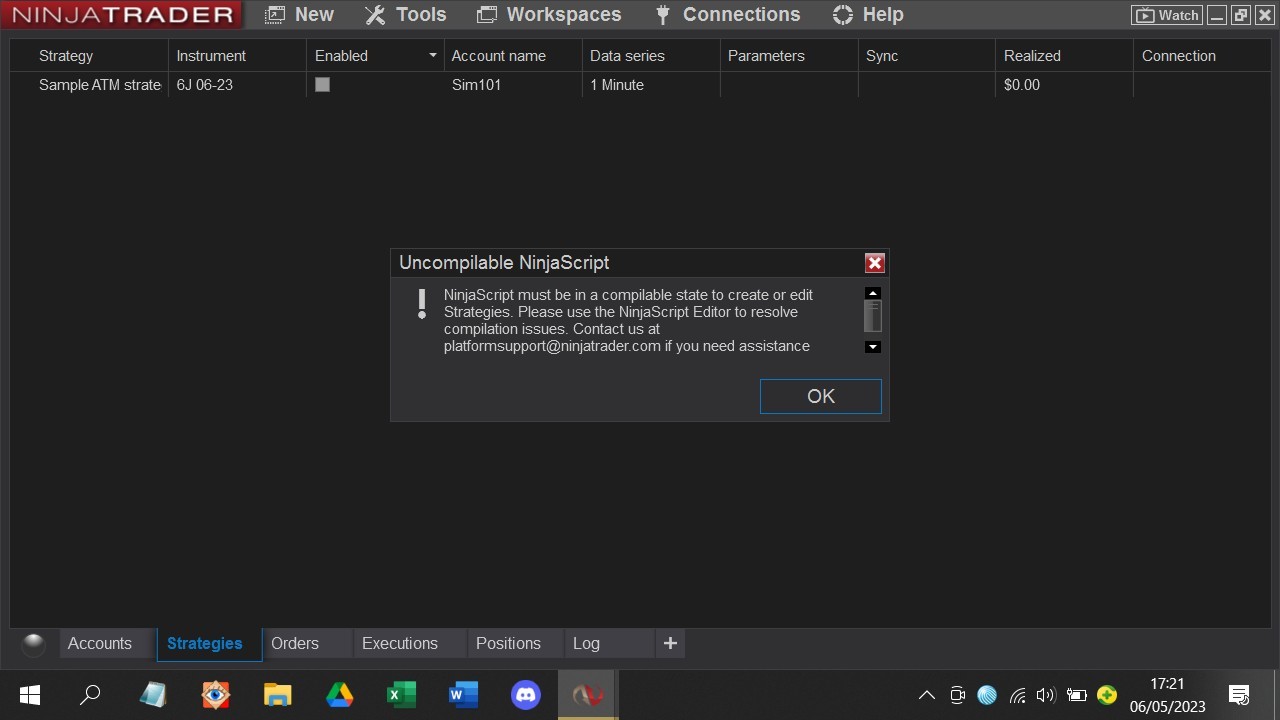Close the Uncompilable NinjaScript dialog
The width and height of the screenshot is (1280, 720).
[875, 263]
